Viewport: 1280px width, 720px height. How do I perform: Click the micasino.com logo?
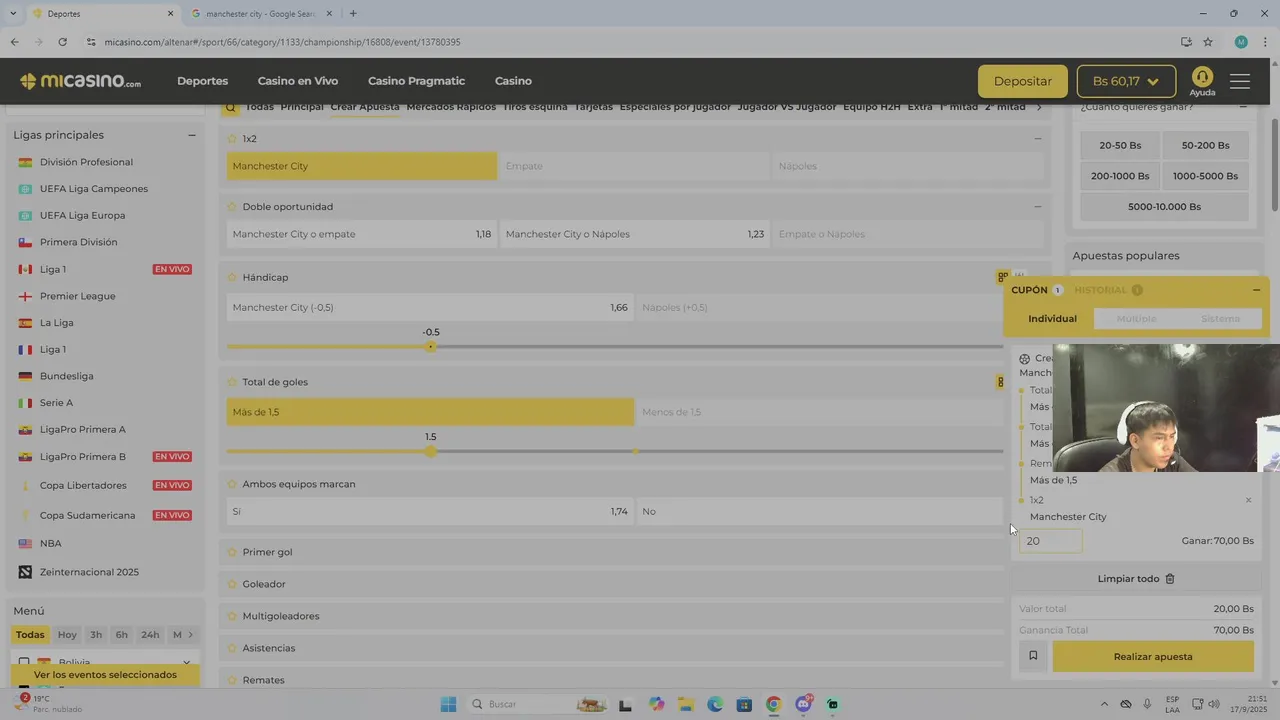pyautogui.click(x=81, y=81)
